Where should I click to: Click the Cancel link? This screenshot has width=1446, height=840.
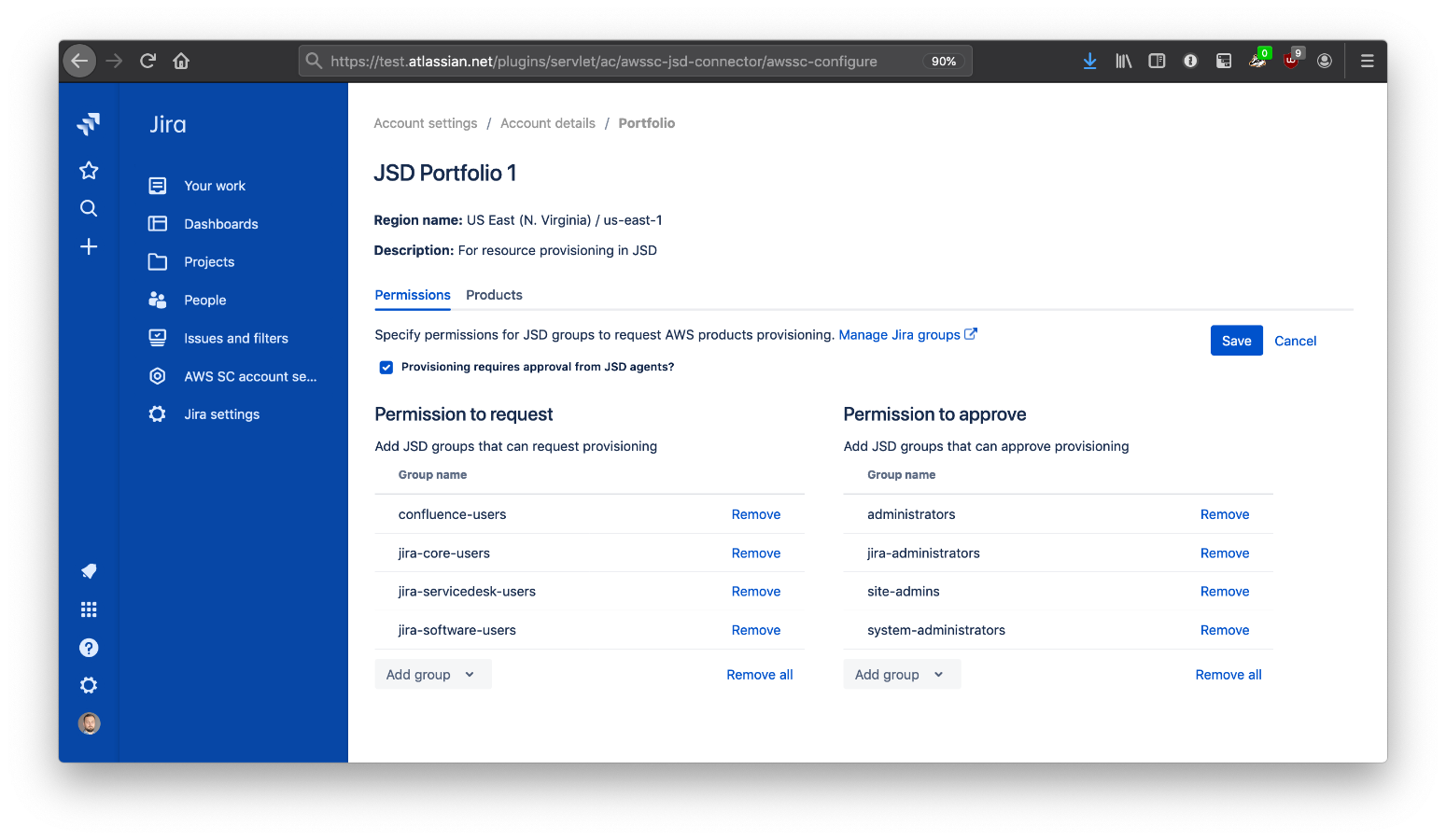(x=1296, y=341)
